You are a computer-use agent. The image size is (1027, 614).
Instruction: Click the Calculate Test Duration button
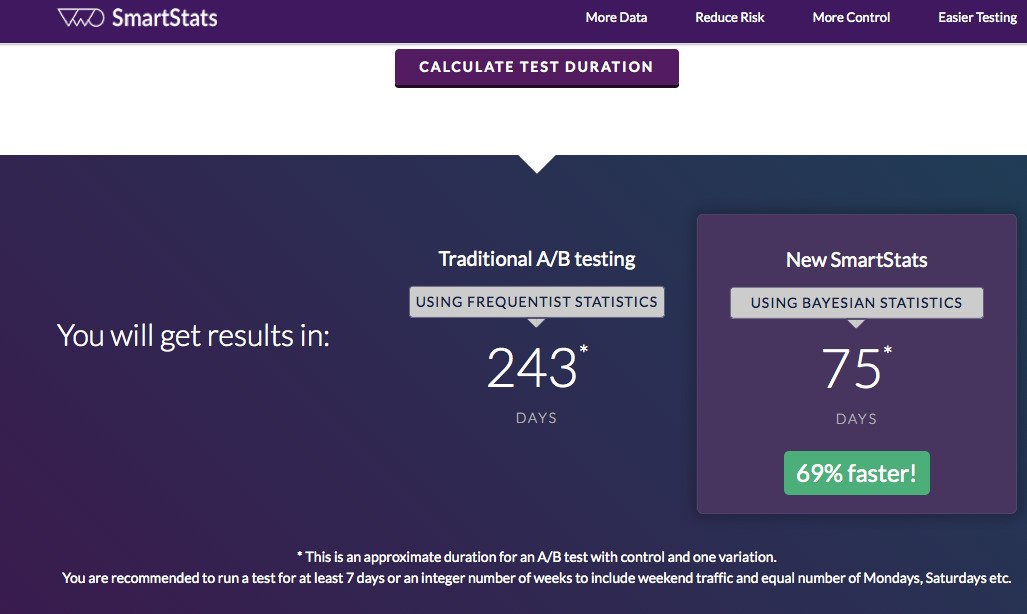(536, 67)
